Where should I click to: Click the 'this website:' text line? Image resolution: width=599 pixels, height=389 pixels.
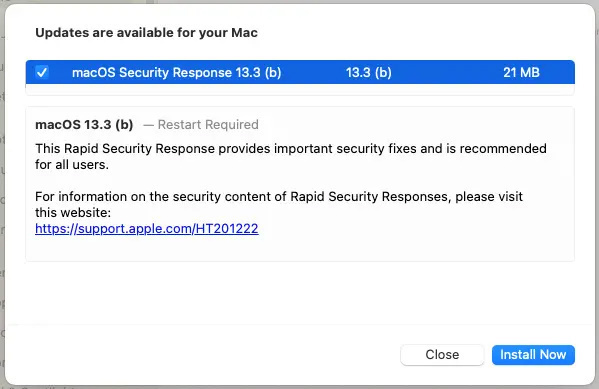tap(73, 212)
